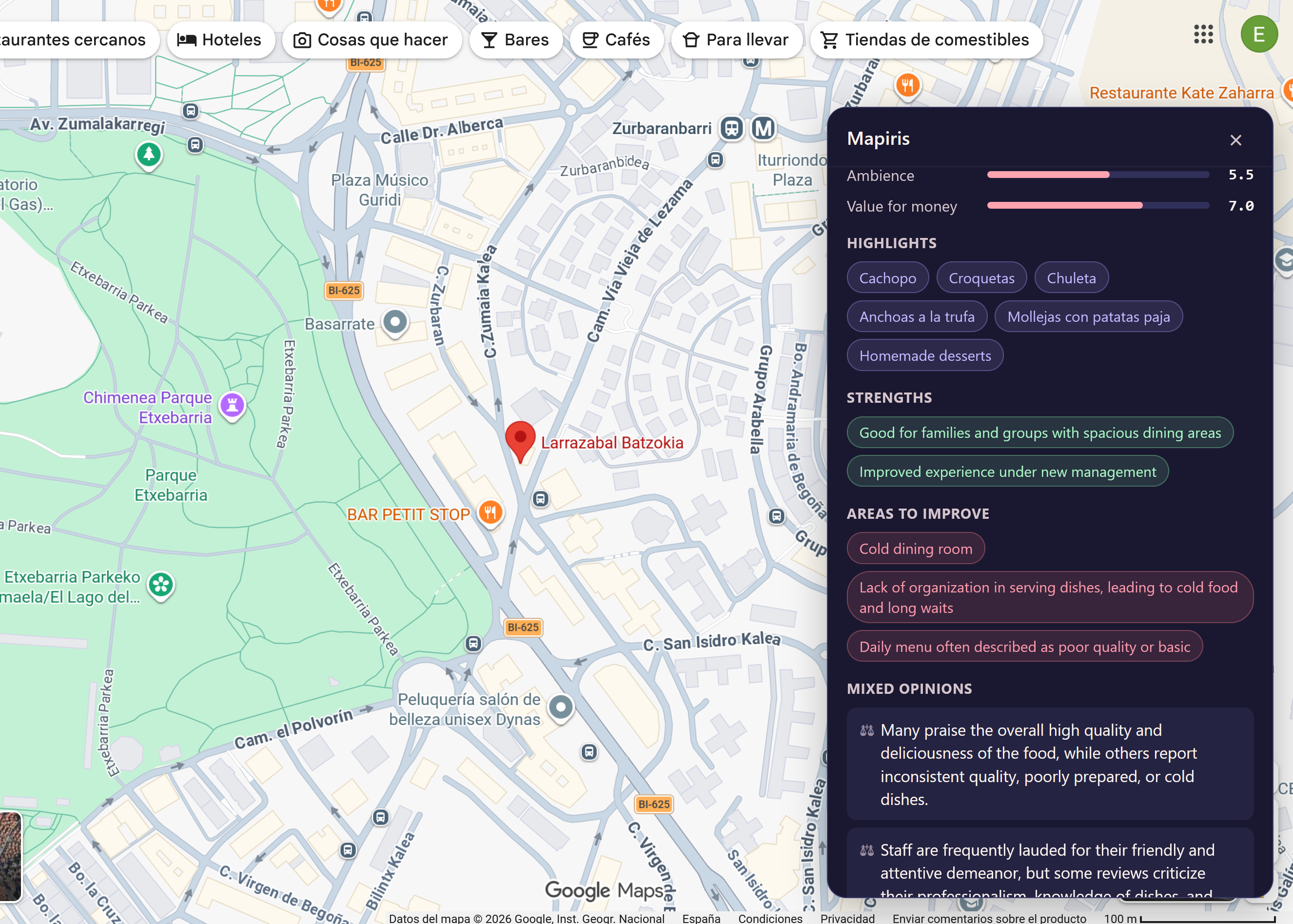The image size is (1293, 924).
Task: Open the Google apps grid
Action: tap(1203, 35)
